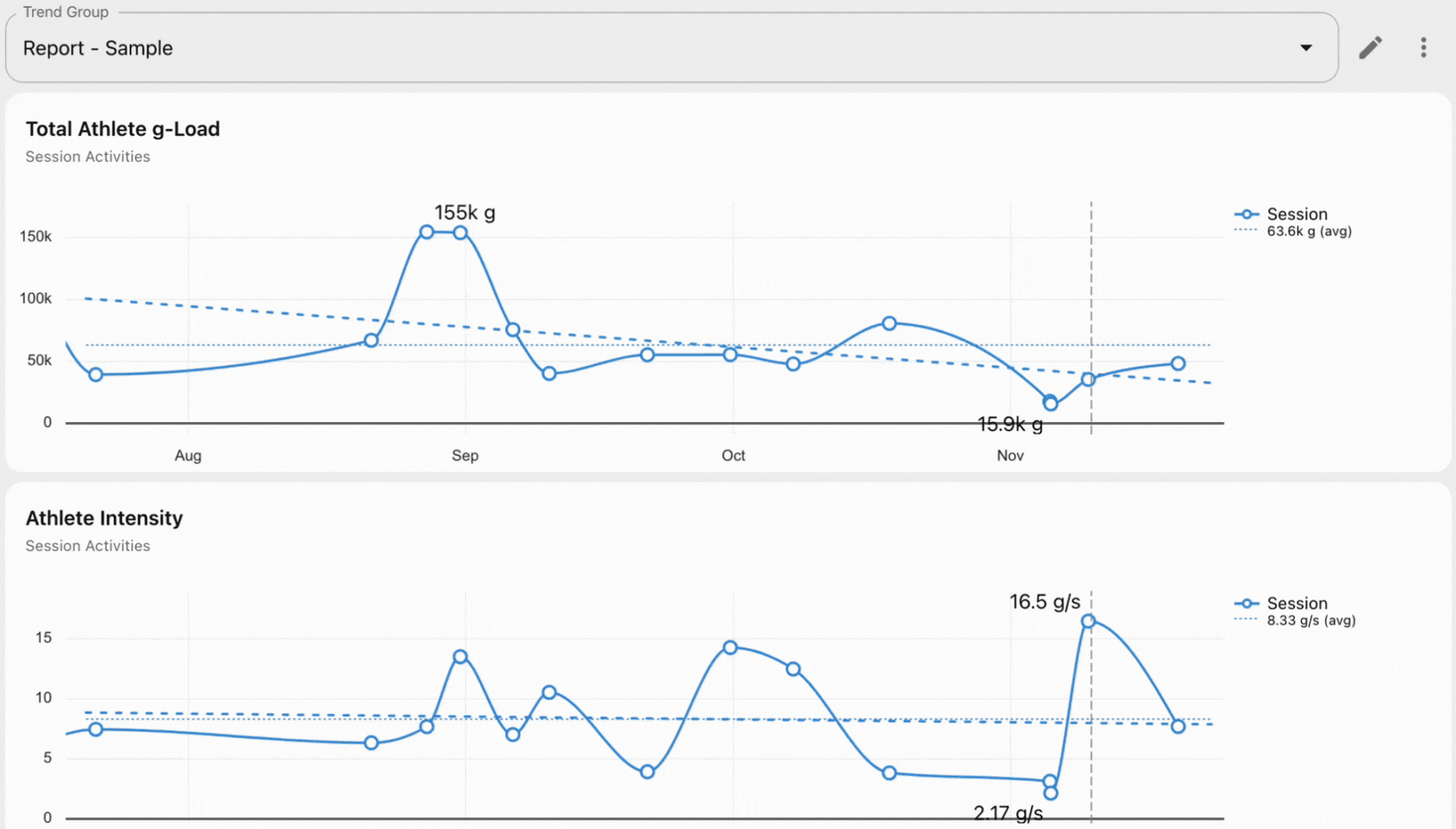Viewport: 1456px width, 829px height.
Task: Click the Oct label on the g-Load axis
Action: coord(733,456)
